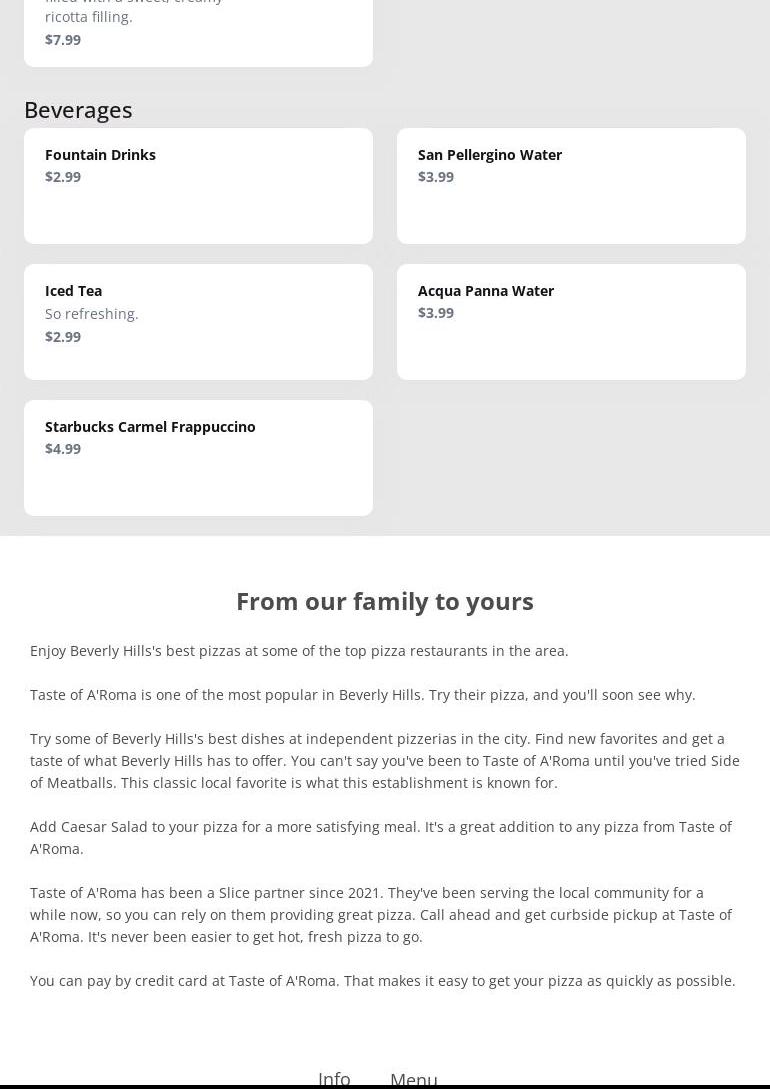This screenshot has width=770, height=1089.
Task: Click the $7.99 price on the top card
Action: pos(63,39)
